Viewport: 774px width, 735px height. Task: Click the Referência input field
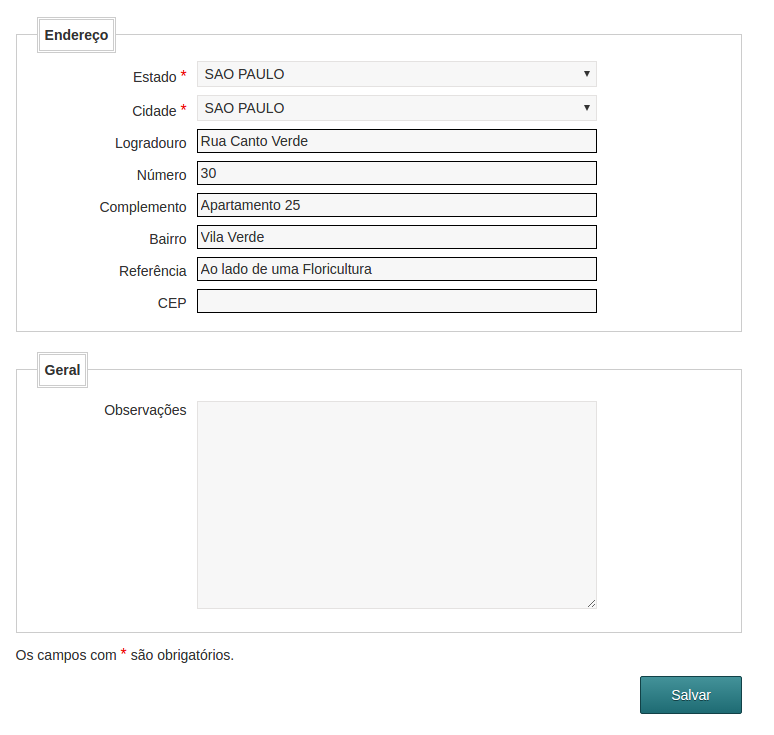click(396, 269)
